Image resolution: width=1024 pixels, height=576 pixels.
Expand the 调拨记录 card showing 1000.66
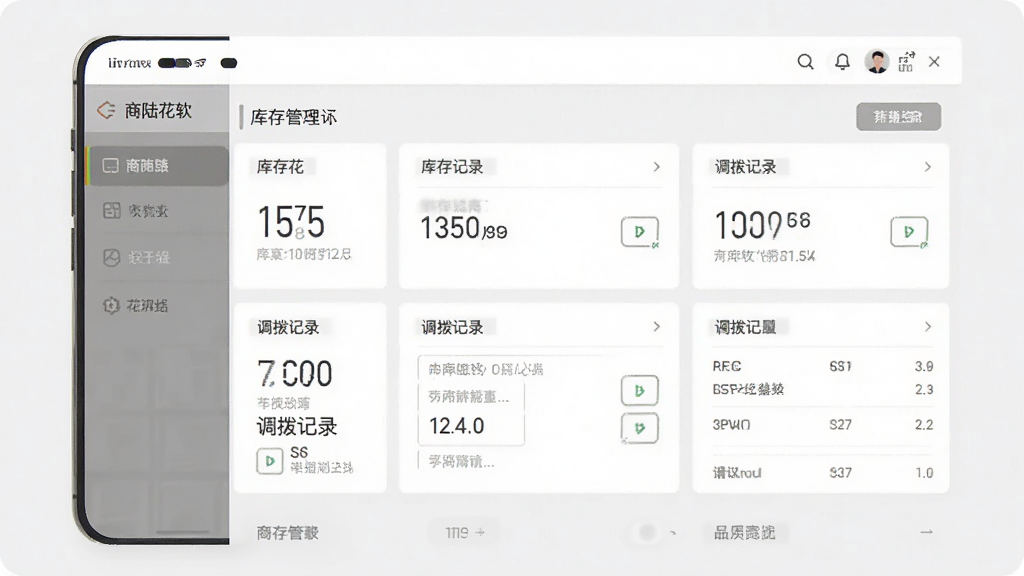[927, 167]
